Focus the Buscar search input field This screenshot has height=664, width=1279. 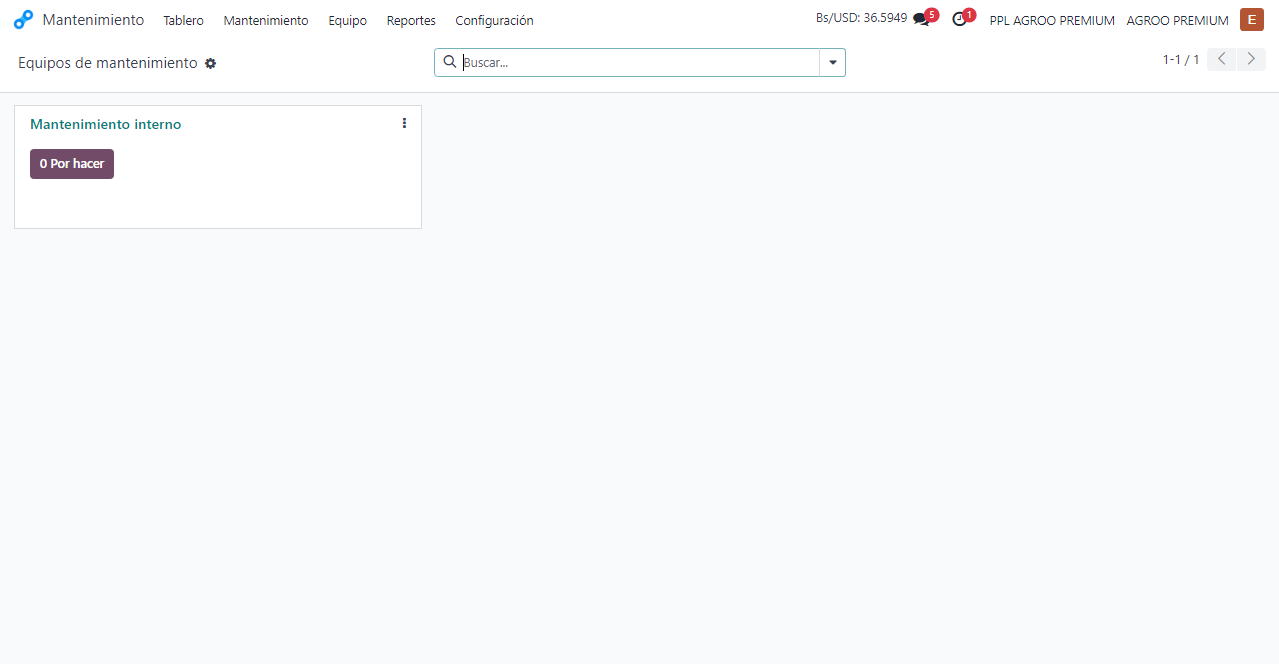click(640, 62)
